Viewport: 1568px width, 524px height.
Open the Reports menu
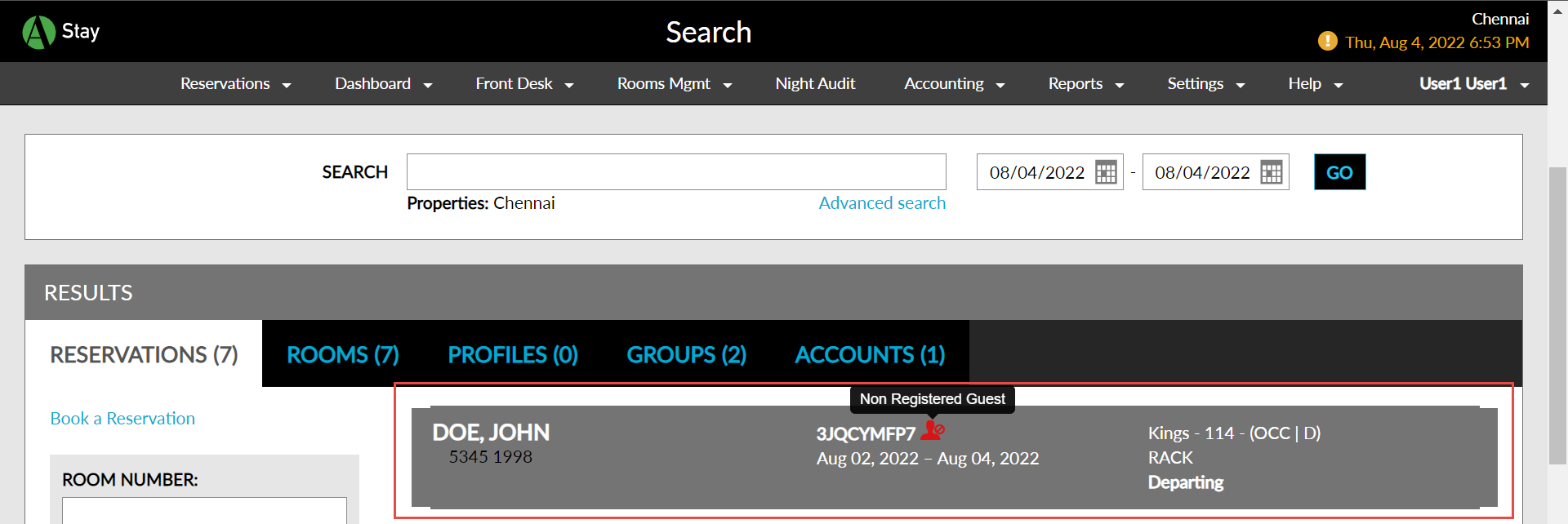point(1085,84)
